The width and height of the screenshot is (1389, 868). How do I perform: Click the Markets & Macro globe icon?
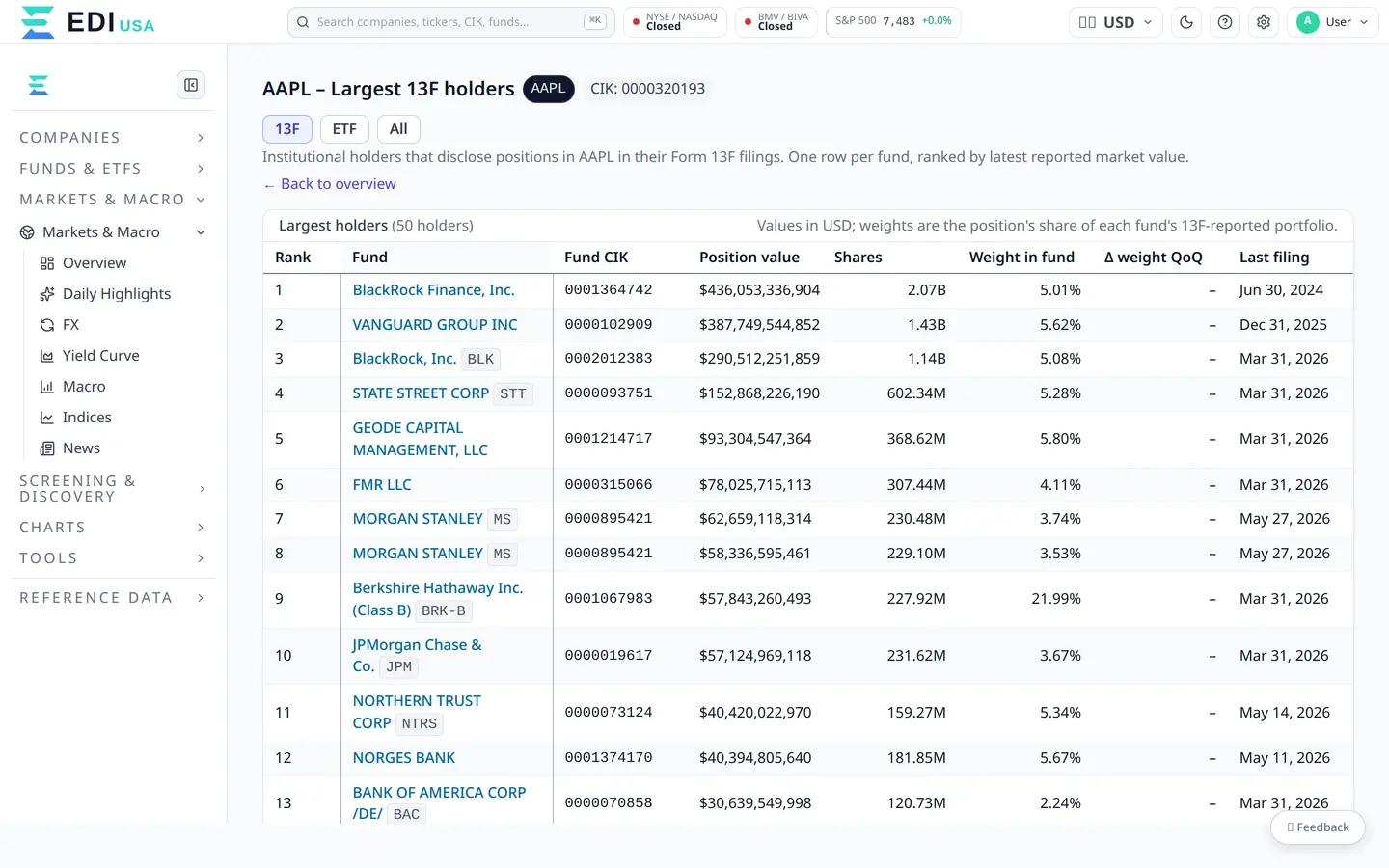[27, 232]
